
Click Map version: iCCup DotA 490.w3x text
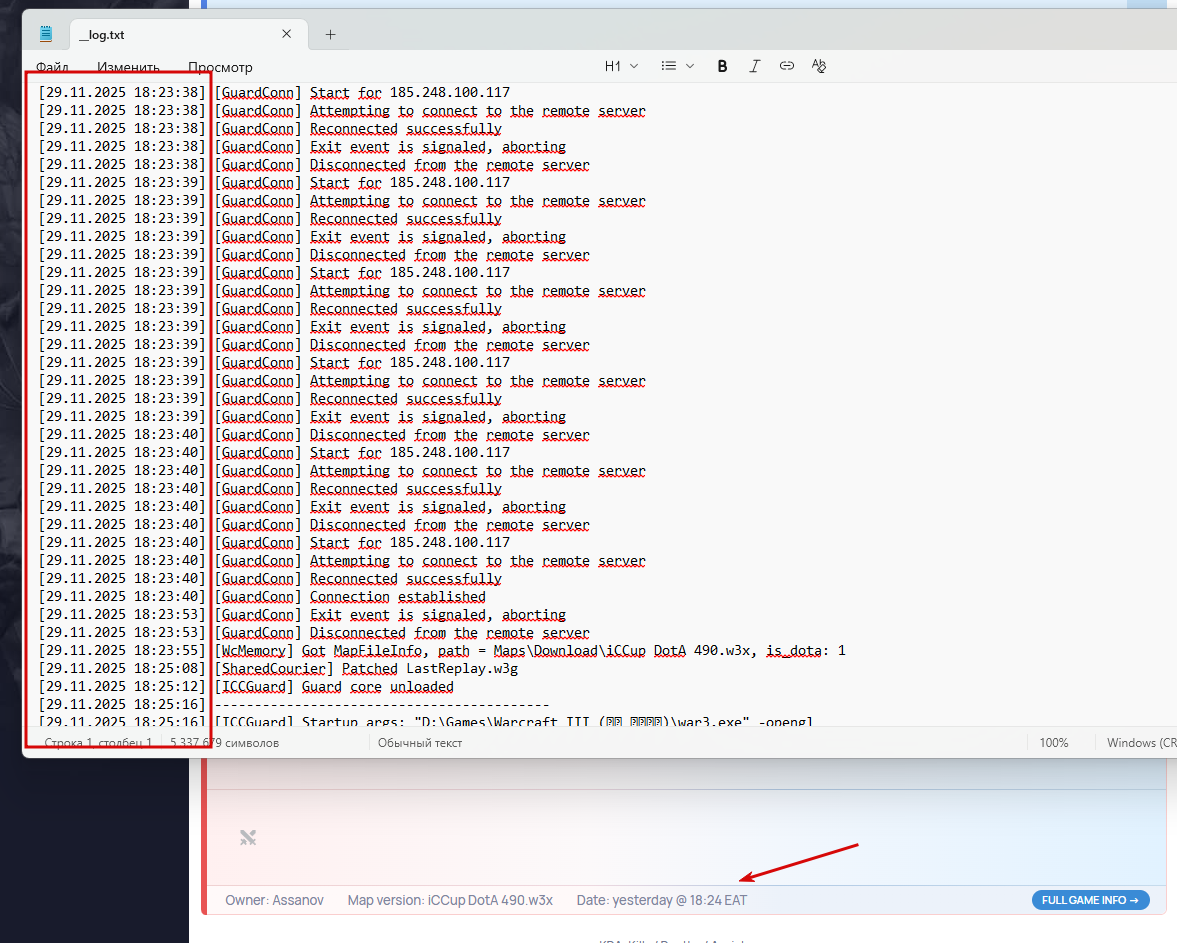pos(450,900)
